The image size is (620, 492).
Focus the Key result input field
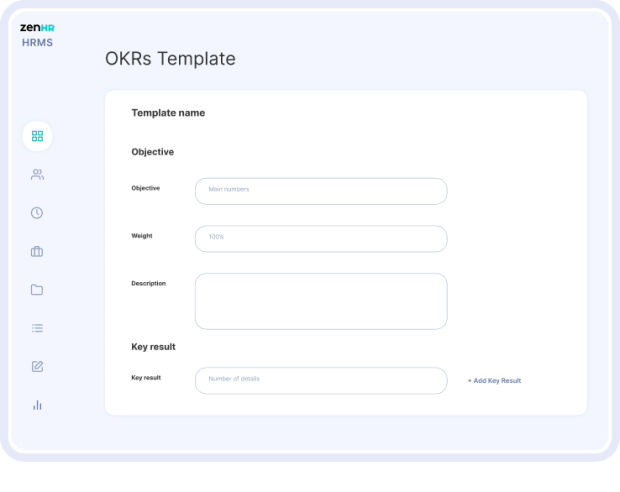pos(321,380)
